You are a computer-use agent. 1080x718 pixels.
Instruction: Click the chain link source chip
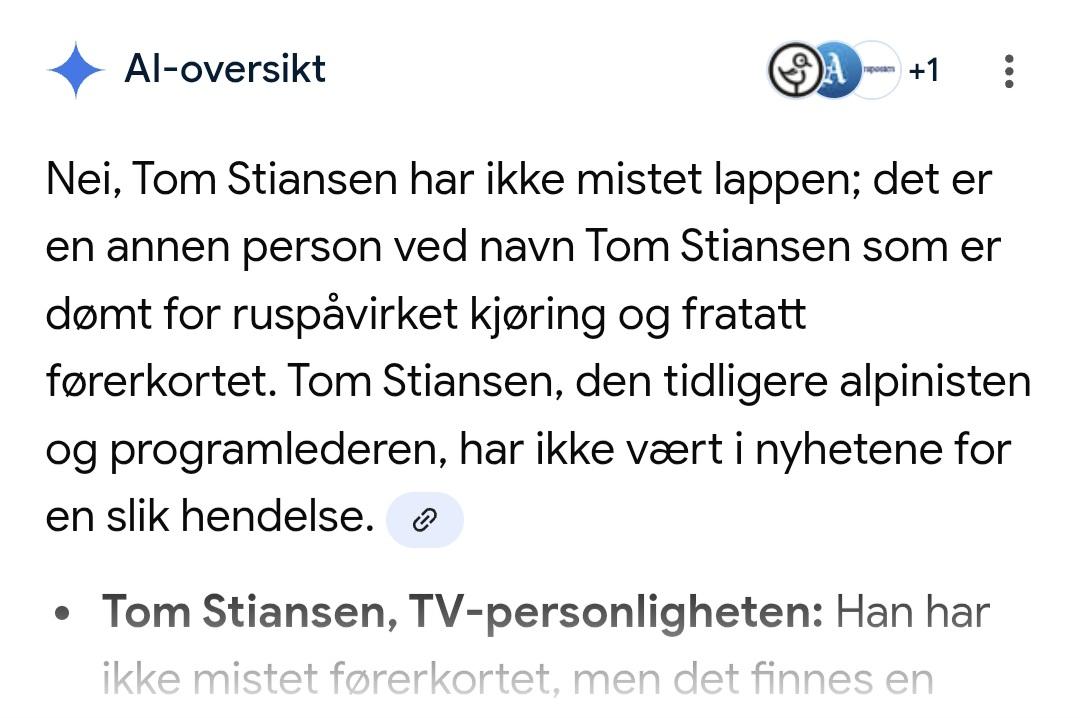click(425, 520)
